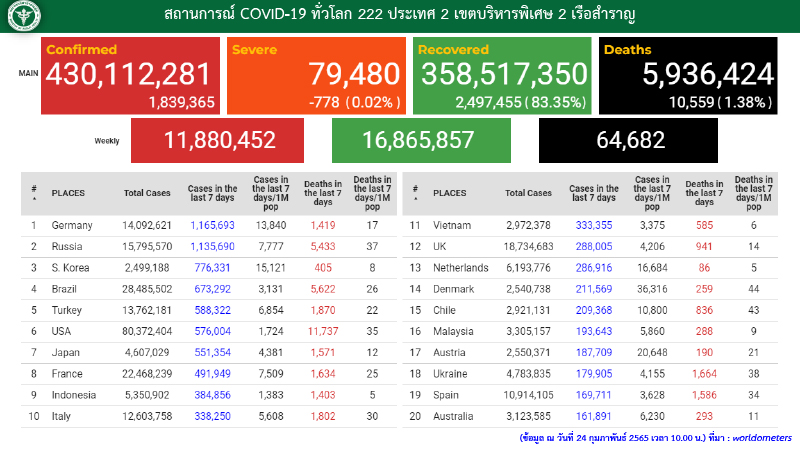Viewport: 800px width, 450px height.
Task: Click the Turkey place name
Action: click(66, 310)
